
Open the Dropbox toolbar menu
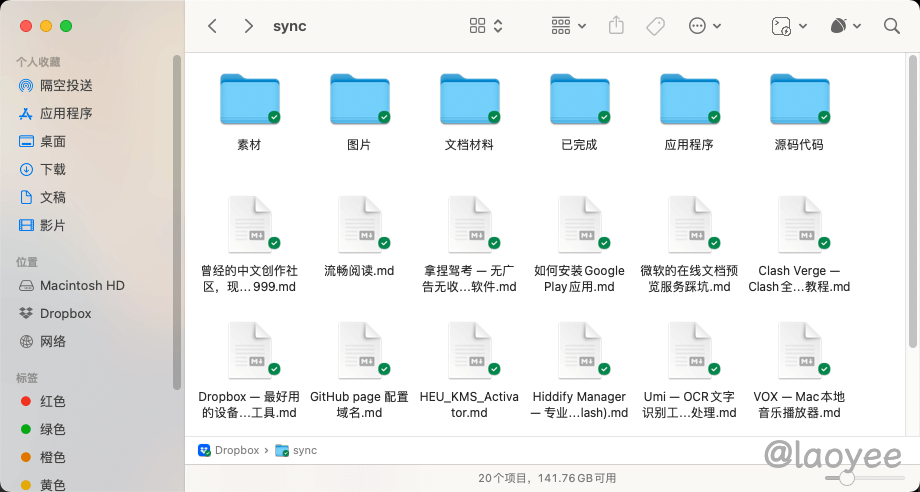(x=845, y=26)
